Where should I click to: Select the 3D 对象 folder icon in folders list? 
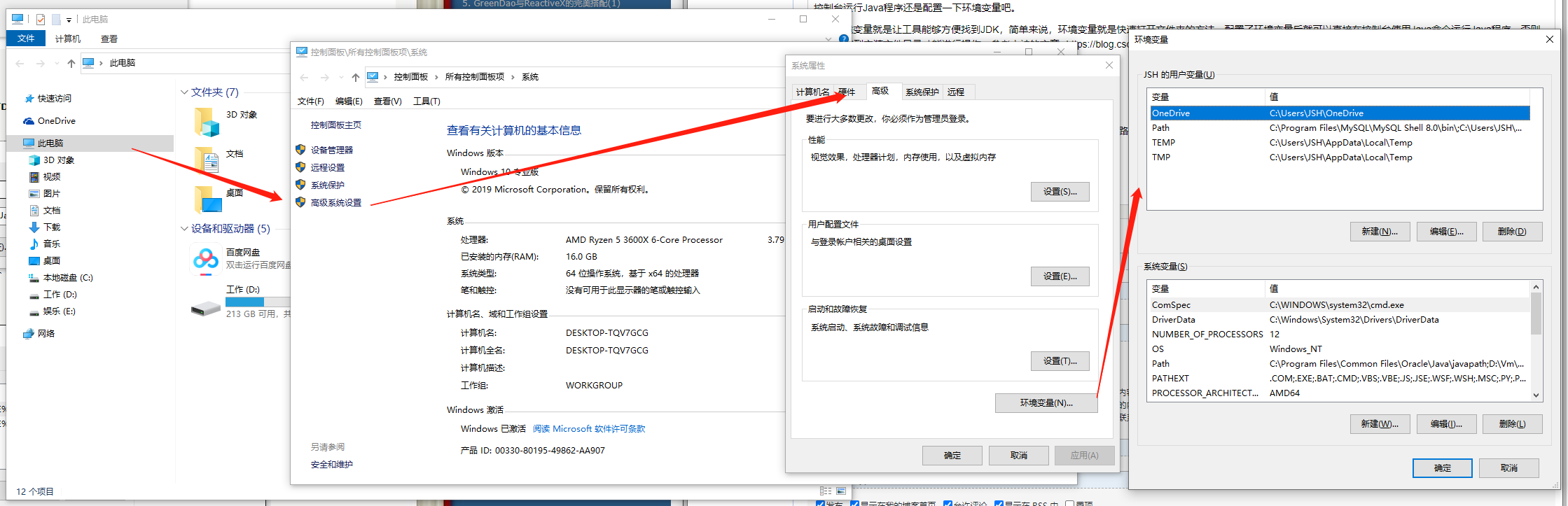point(207,121)
